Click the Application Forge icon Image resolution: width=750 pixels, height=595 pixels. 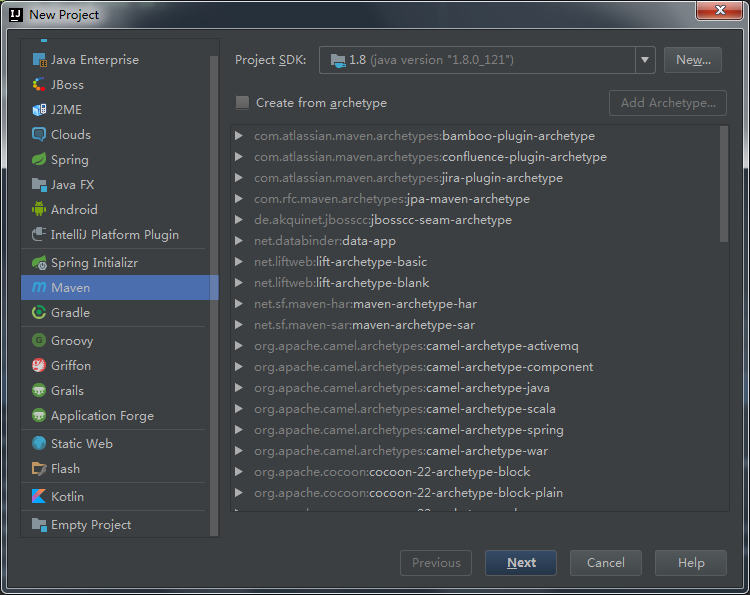39,415
